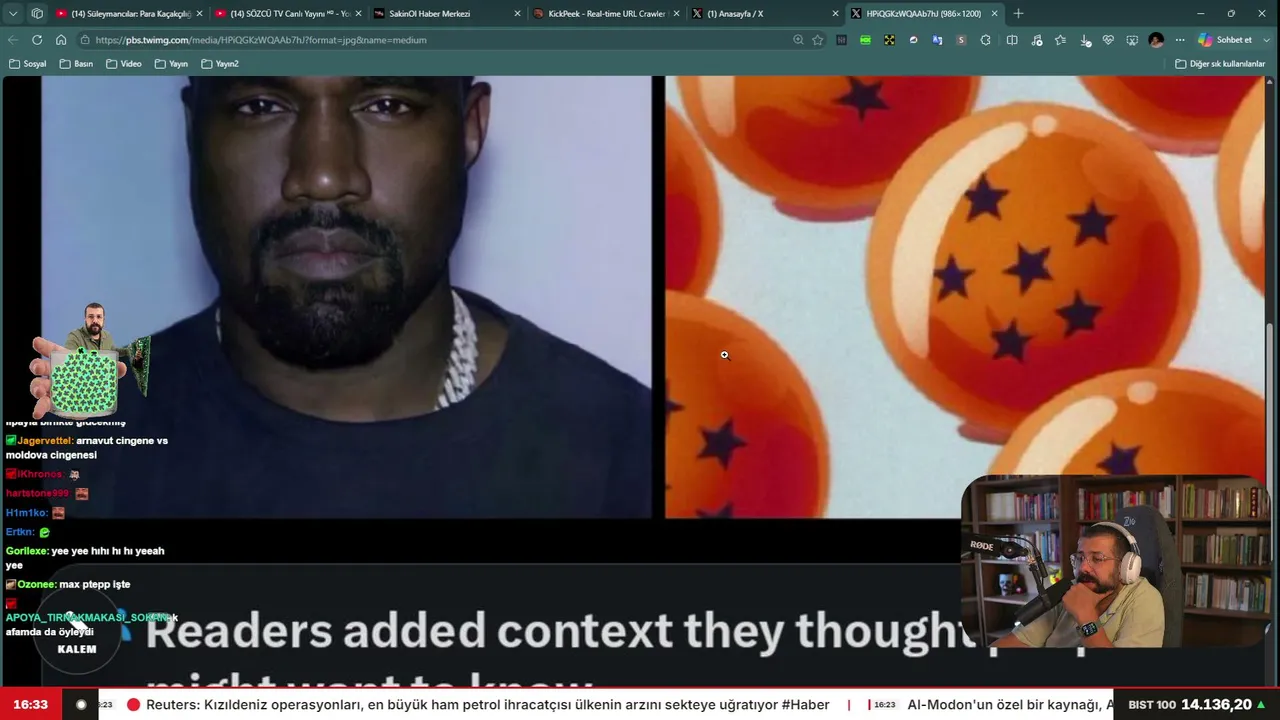Click the zoom magnifier in address bar
Screen dimensions: 1280x720
[x=798, y=40]
